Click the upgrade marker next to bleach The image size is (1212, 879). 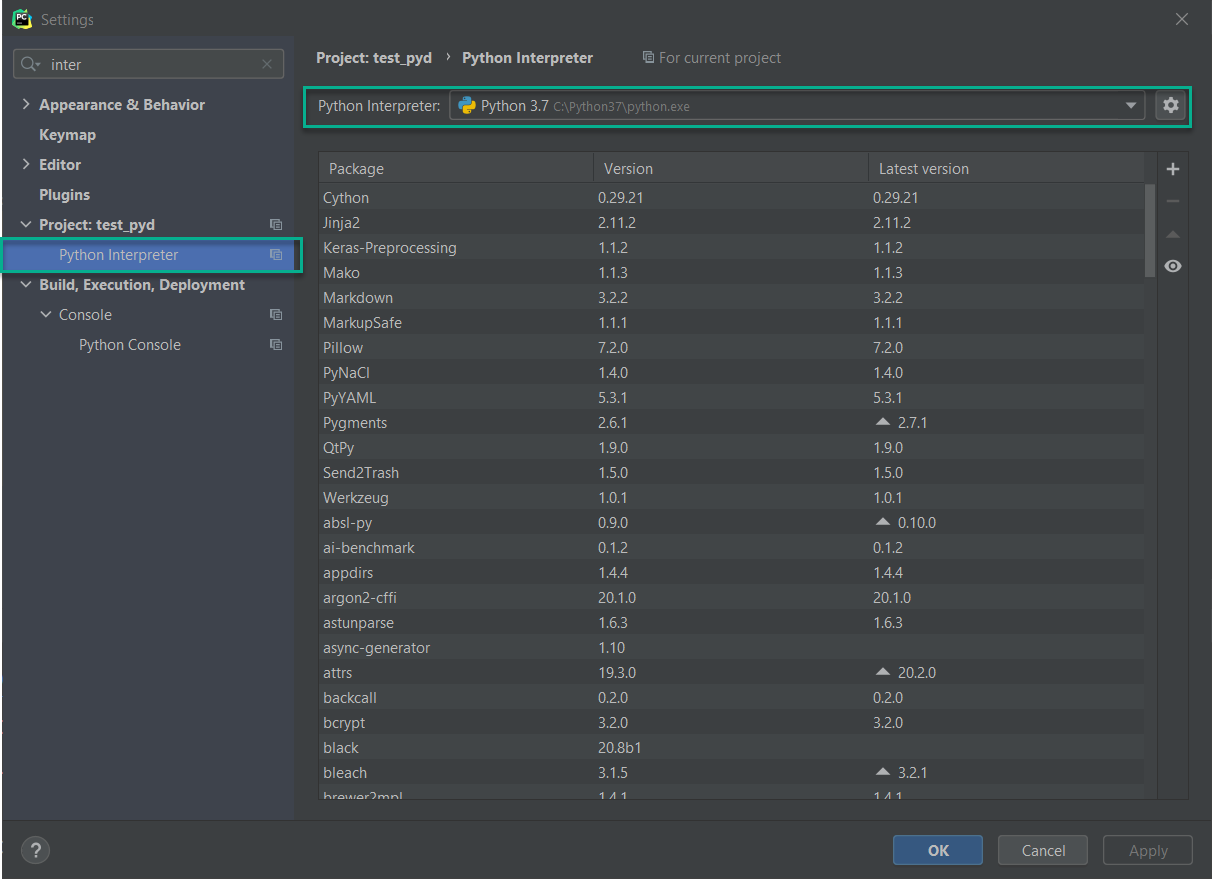(x=882, y=772)
